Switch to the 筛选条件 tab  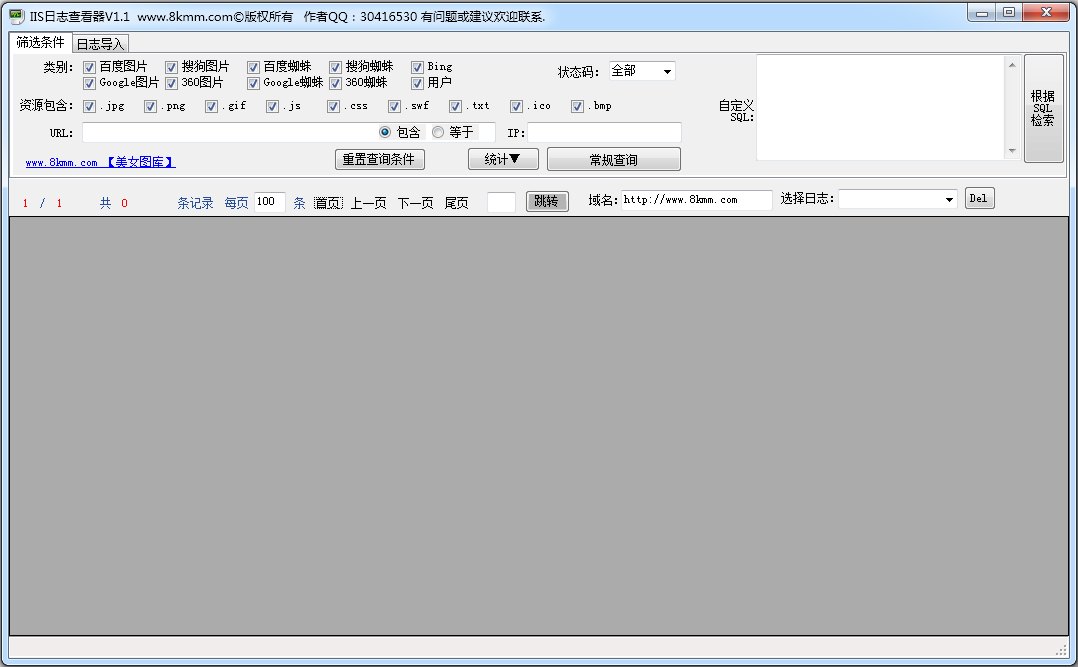[40, 43]
